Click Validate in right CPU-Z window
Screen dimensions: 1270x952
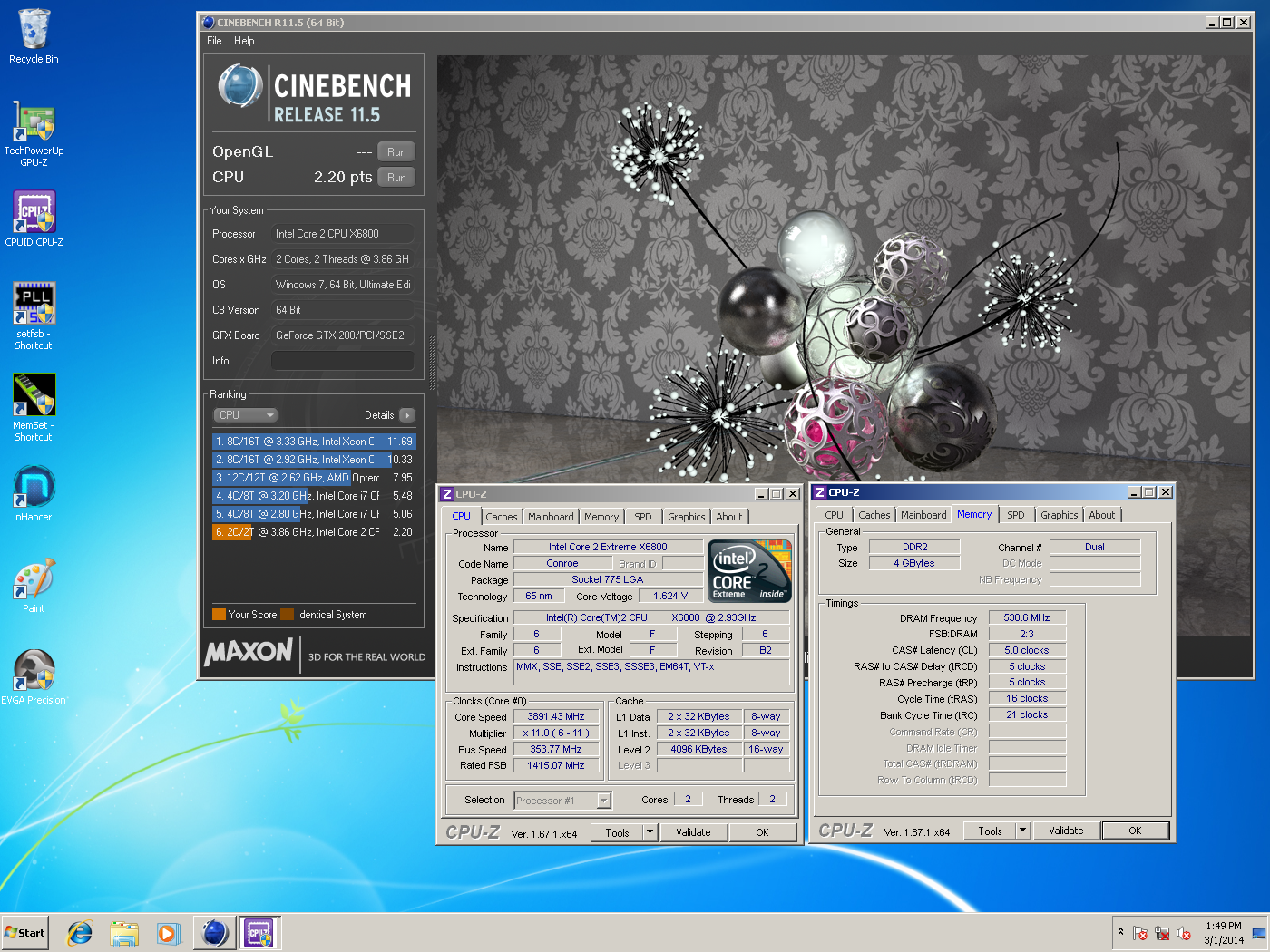(1066, 831)
